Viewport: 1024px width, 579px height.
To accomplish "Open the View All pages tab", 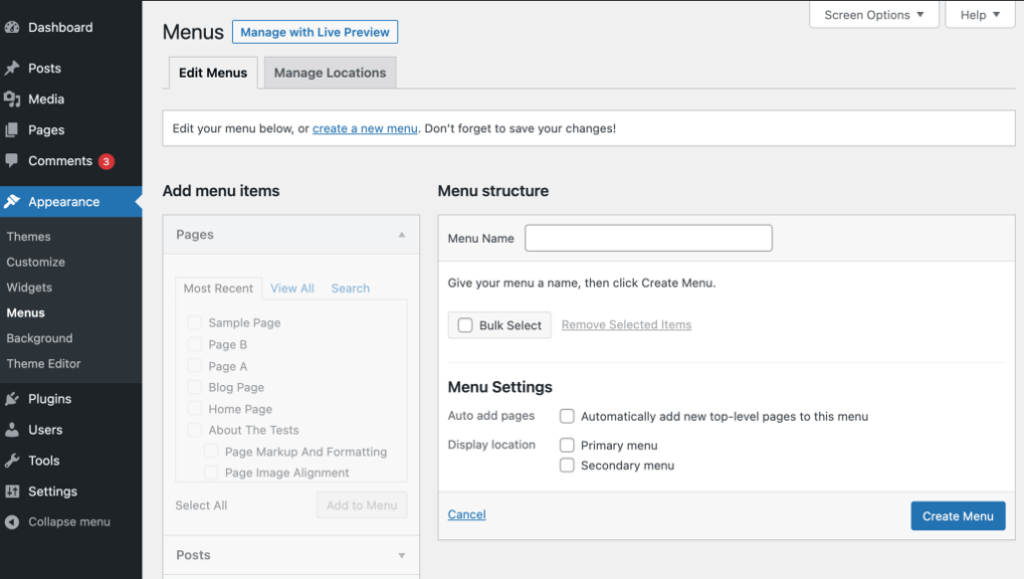I will (x=291, y=287).
